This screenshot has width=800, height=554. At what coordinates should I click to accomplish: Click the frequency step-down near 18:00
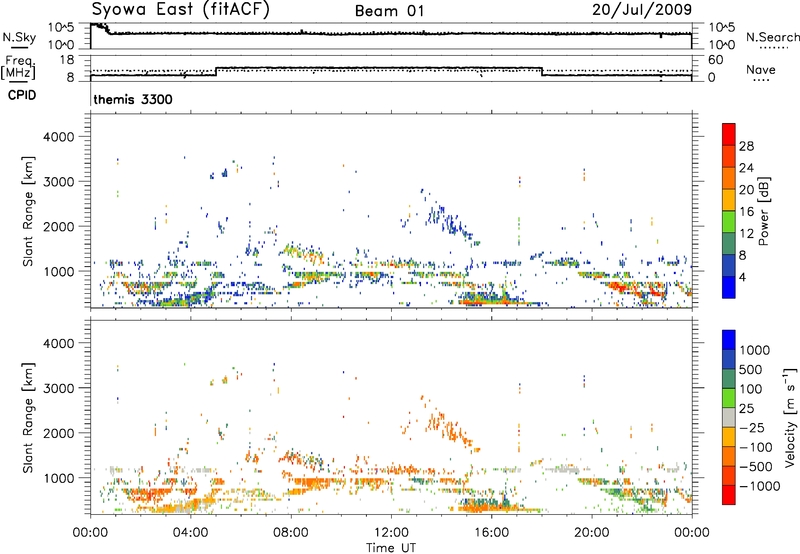[x=541, y=71]
